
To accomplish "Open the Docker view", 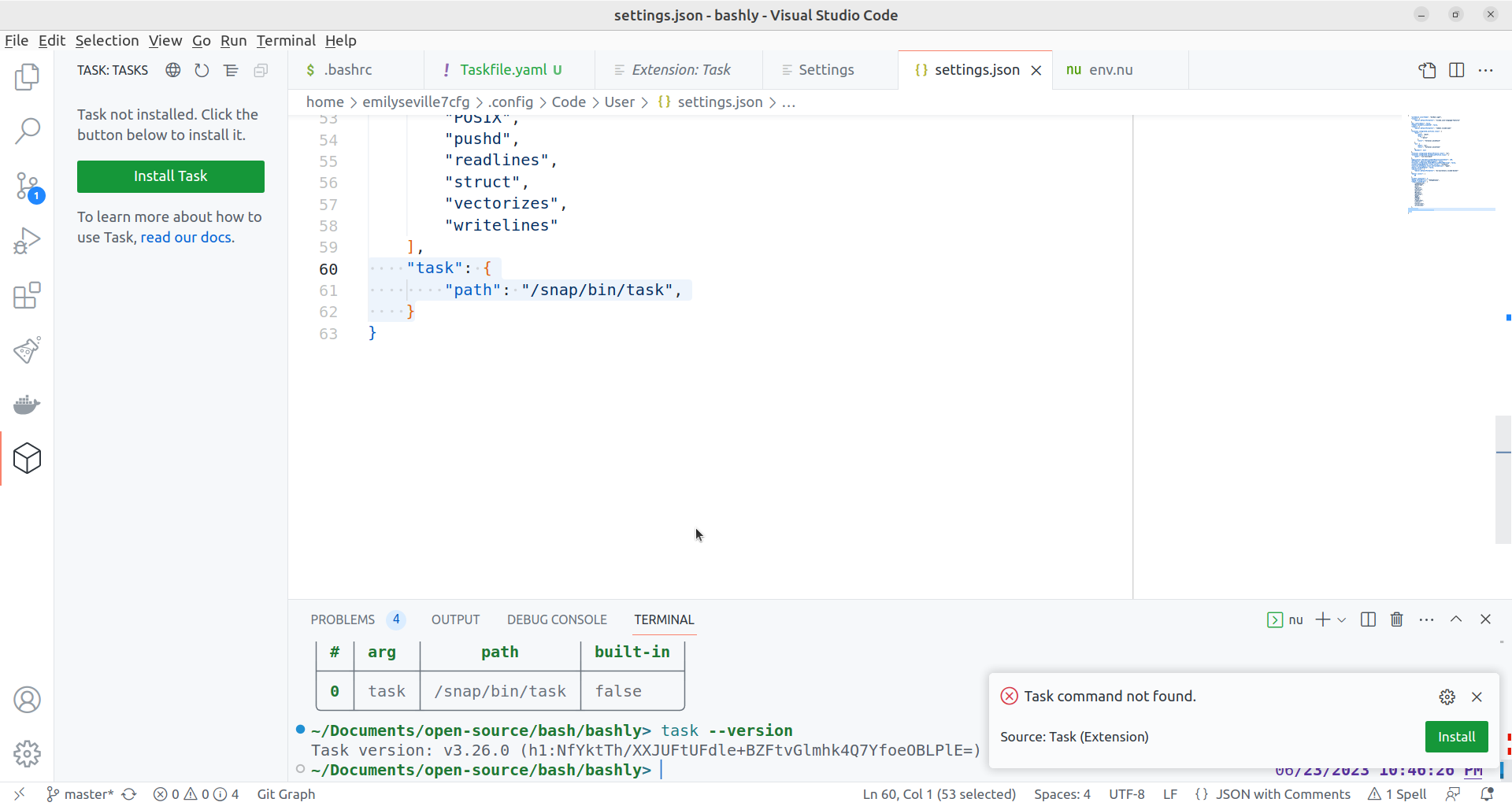I will tap(27, 405).
